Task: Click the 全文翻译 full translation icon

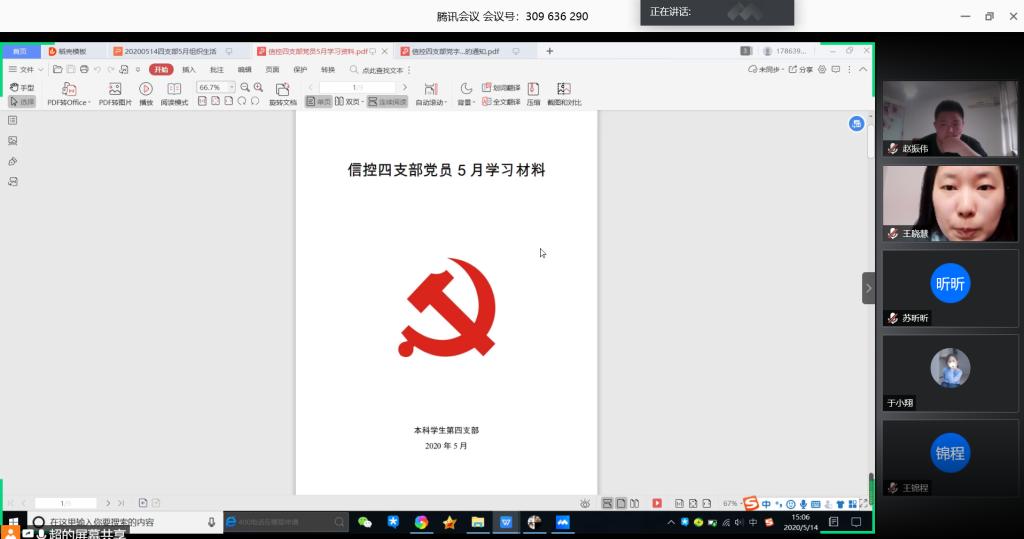Action: (501, 102)
